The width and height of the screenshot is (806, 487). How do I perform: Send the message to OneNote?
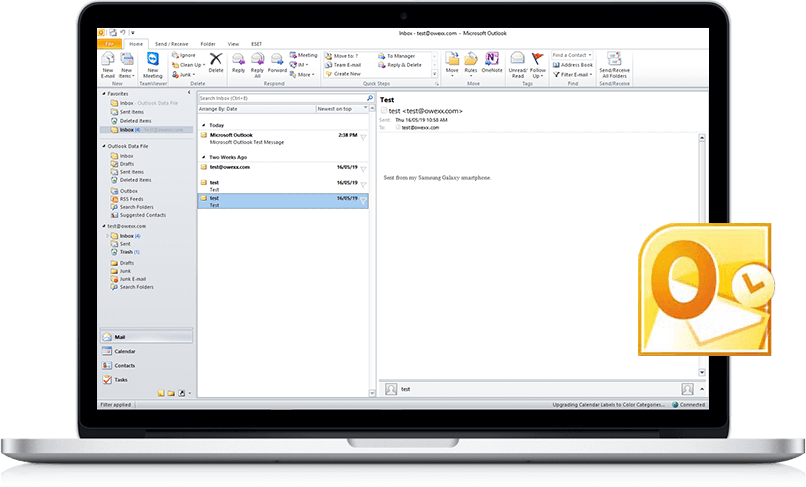pos(492,63)
